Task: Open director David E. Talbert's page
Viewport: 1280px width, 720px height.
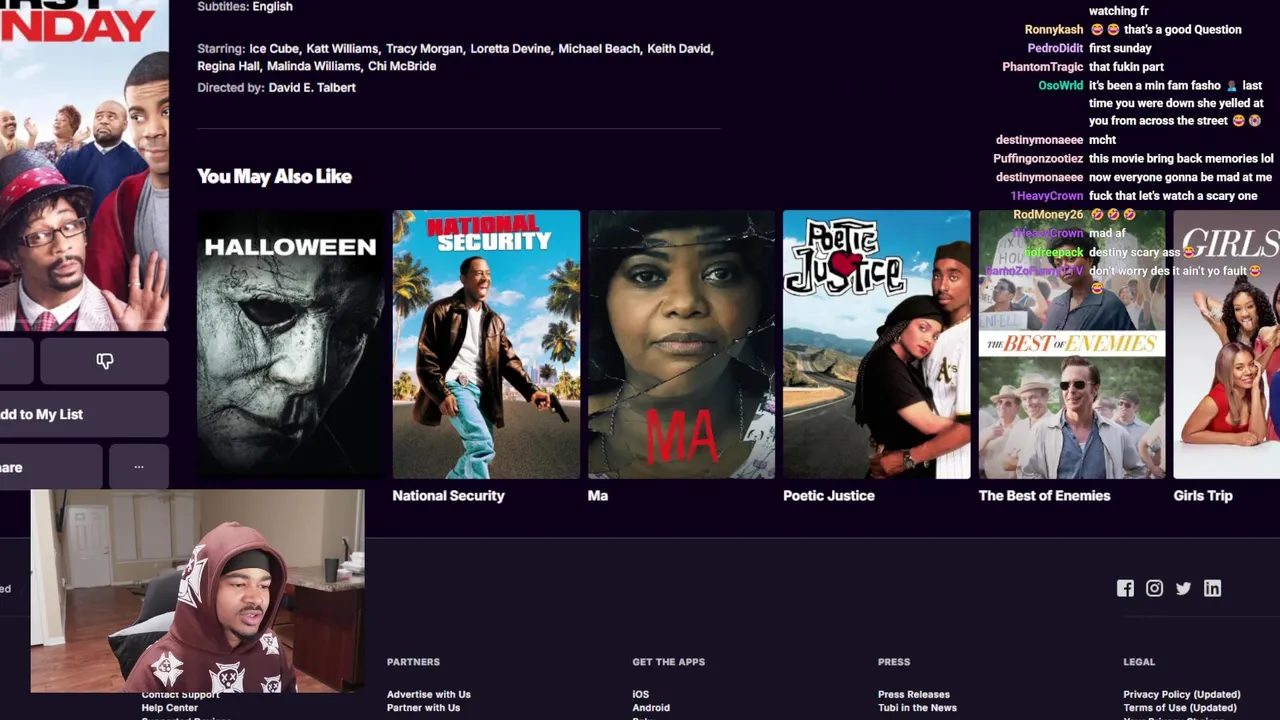Action: tap(312, 87)
